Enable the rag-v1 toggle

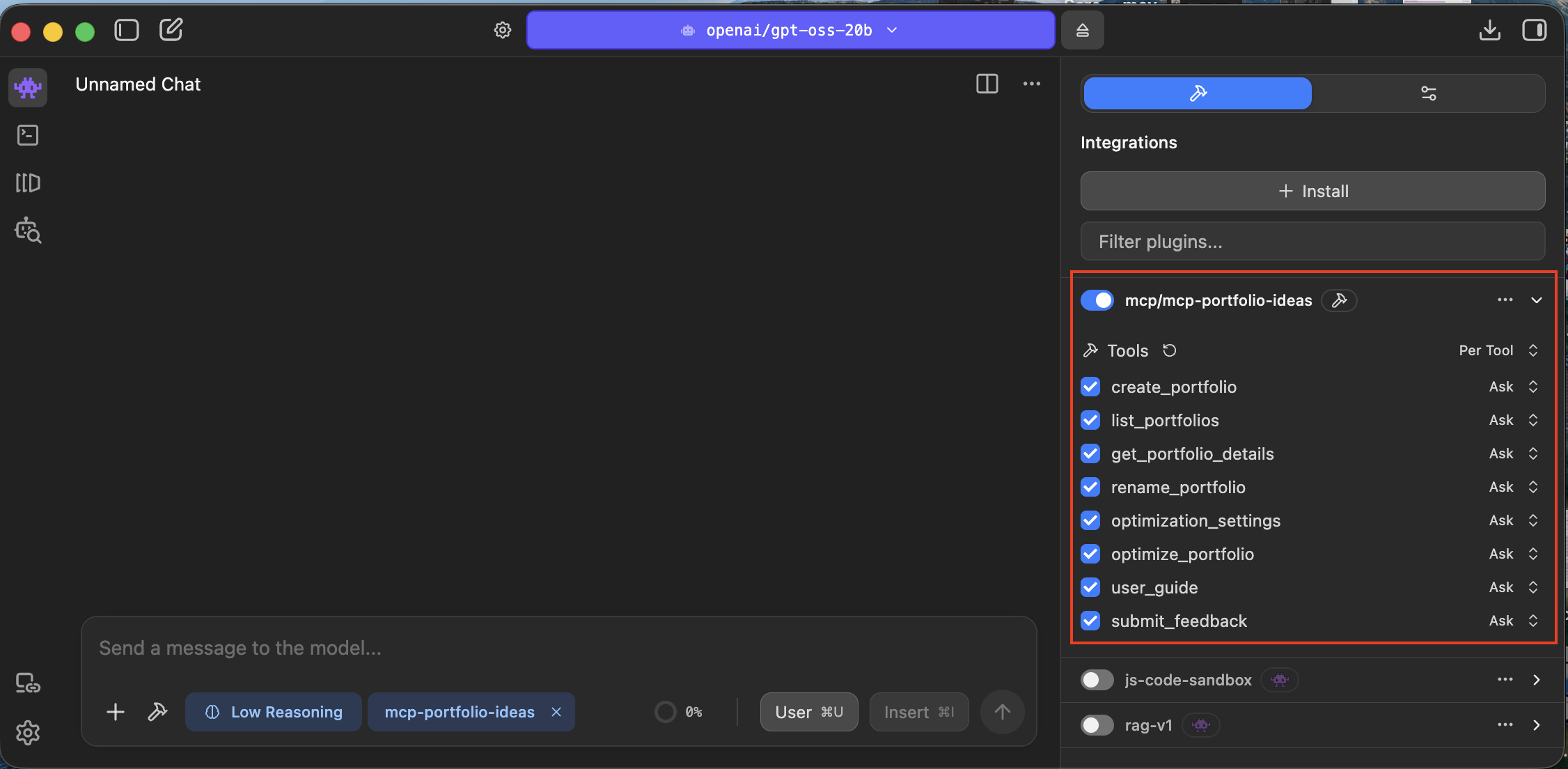point(1097,725)
